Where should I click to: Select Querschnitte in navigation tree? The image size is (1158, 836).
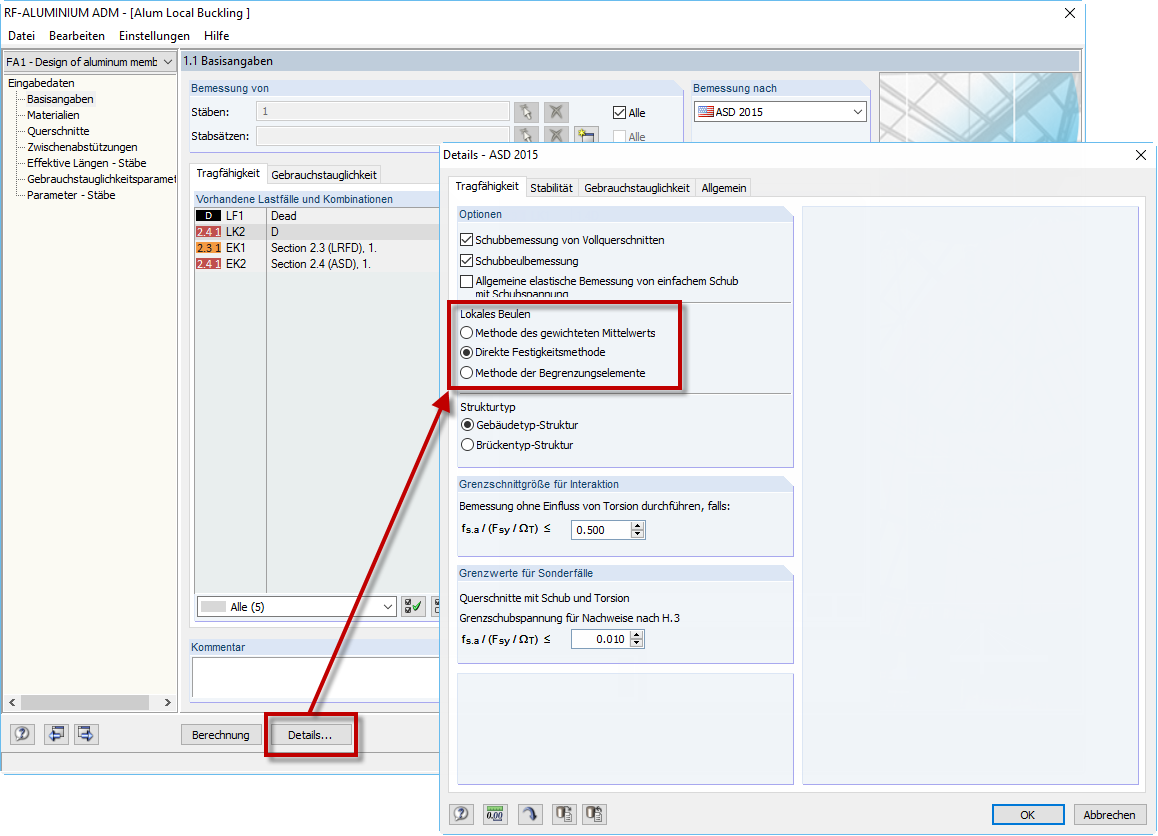coord(58,131)
